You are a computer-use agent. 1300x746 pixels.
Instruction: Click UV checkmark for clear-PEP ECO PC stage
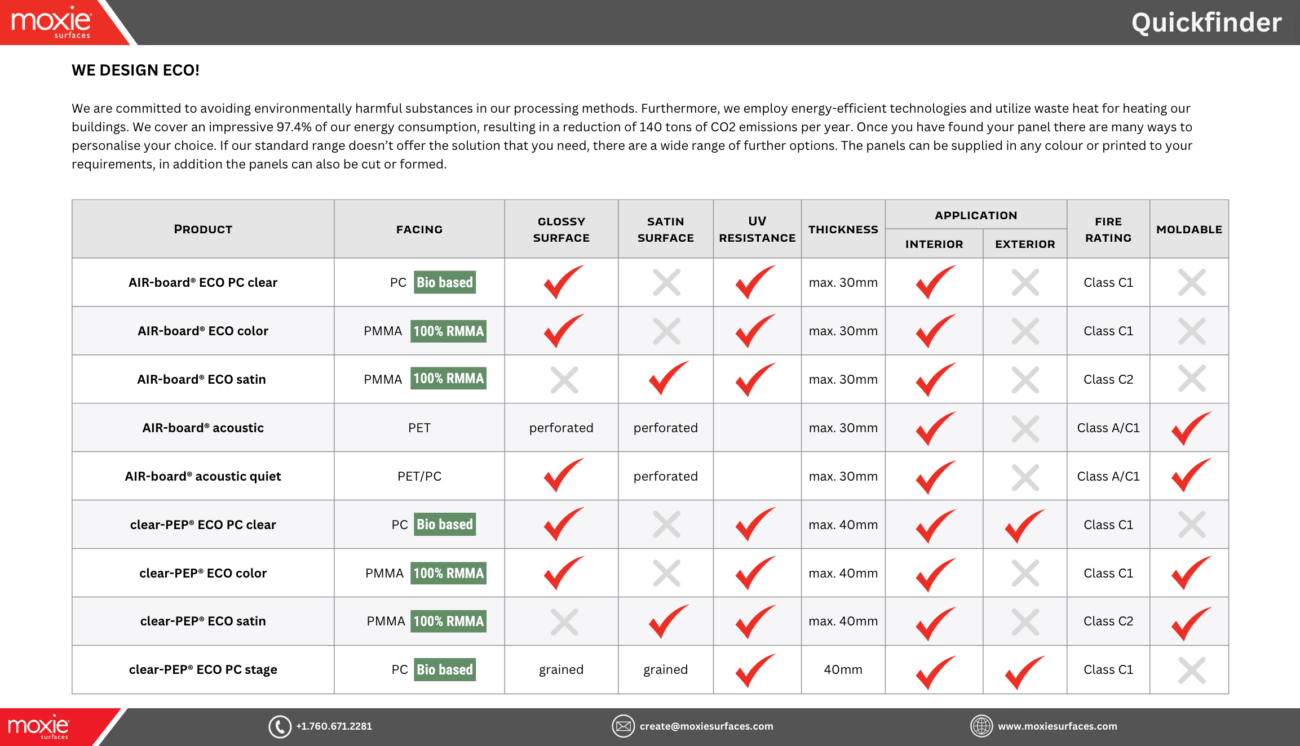click(x=755, y=670)
